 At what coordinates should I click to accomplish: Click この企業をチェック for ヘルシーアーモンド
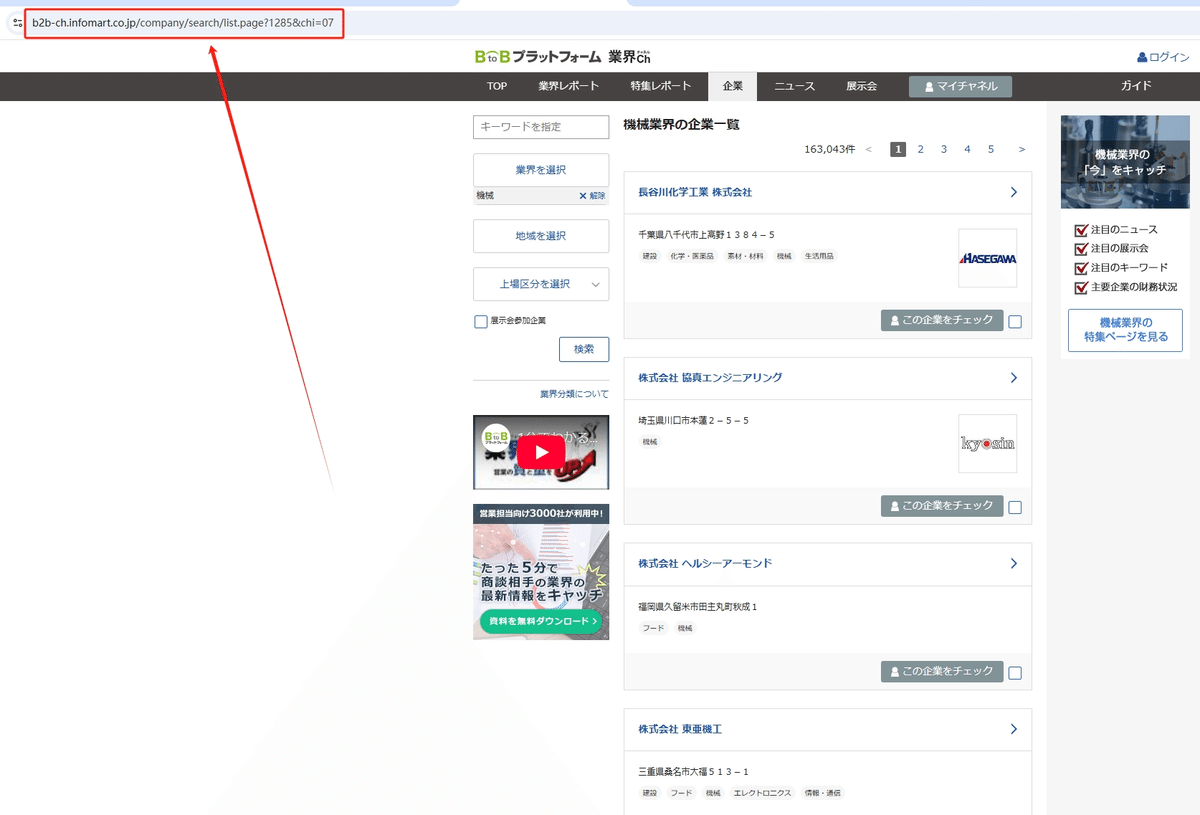pyautogui.click(x=942, y=671)
